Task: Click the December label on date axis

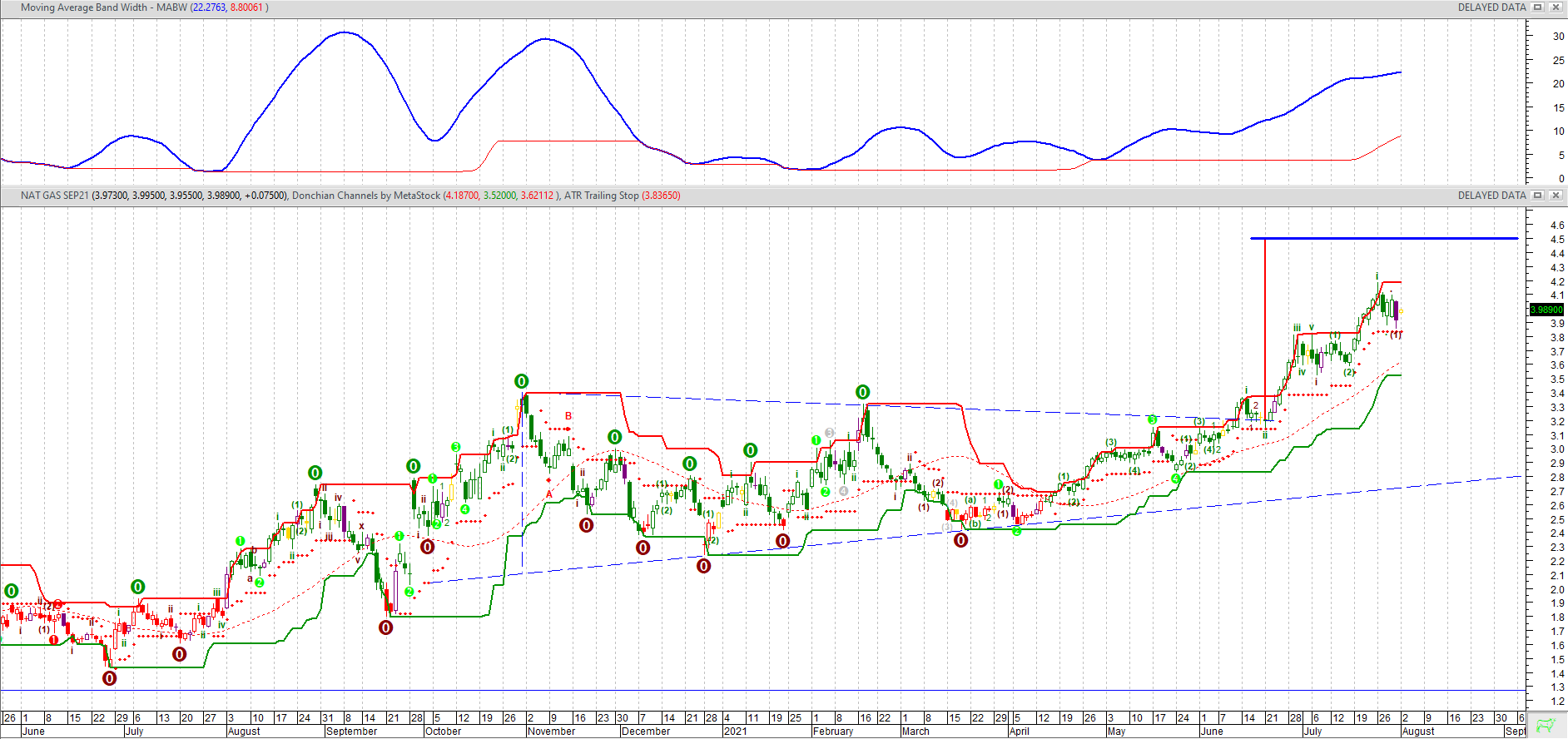Action: [x=645, y=732]
